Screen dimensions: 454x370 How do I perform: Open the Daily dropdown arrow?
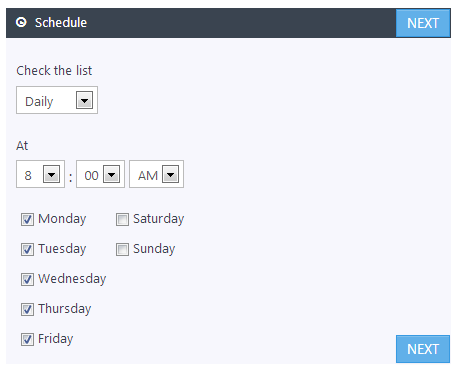[84, 100]
